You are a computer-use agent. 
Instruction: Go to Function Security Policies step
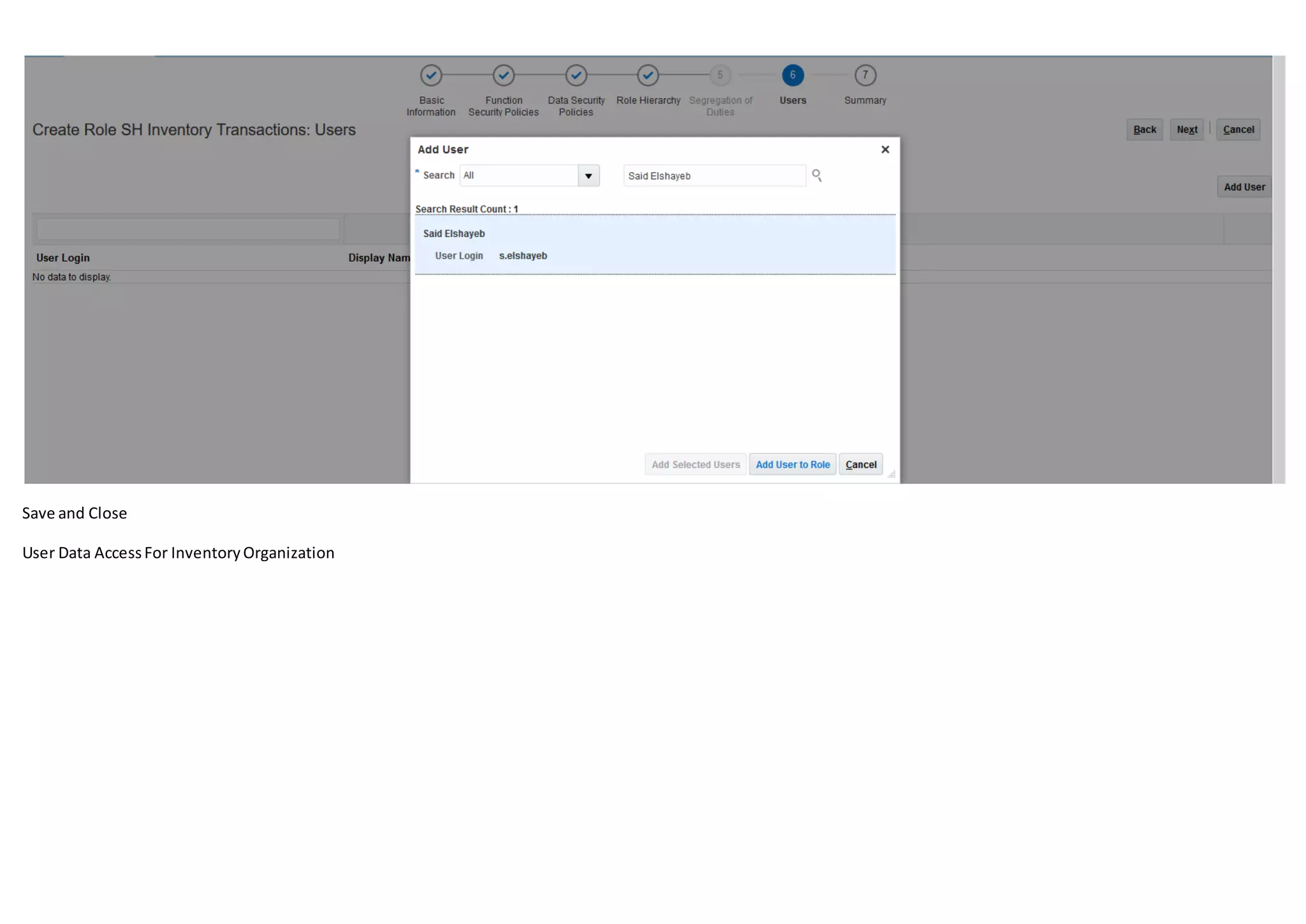point(504,75)
